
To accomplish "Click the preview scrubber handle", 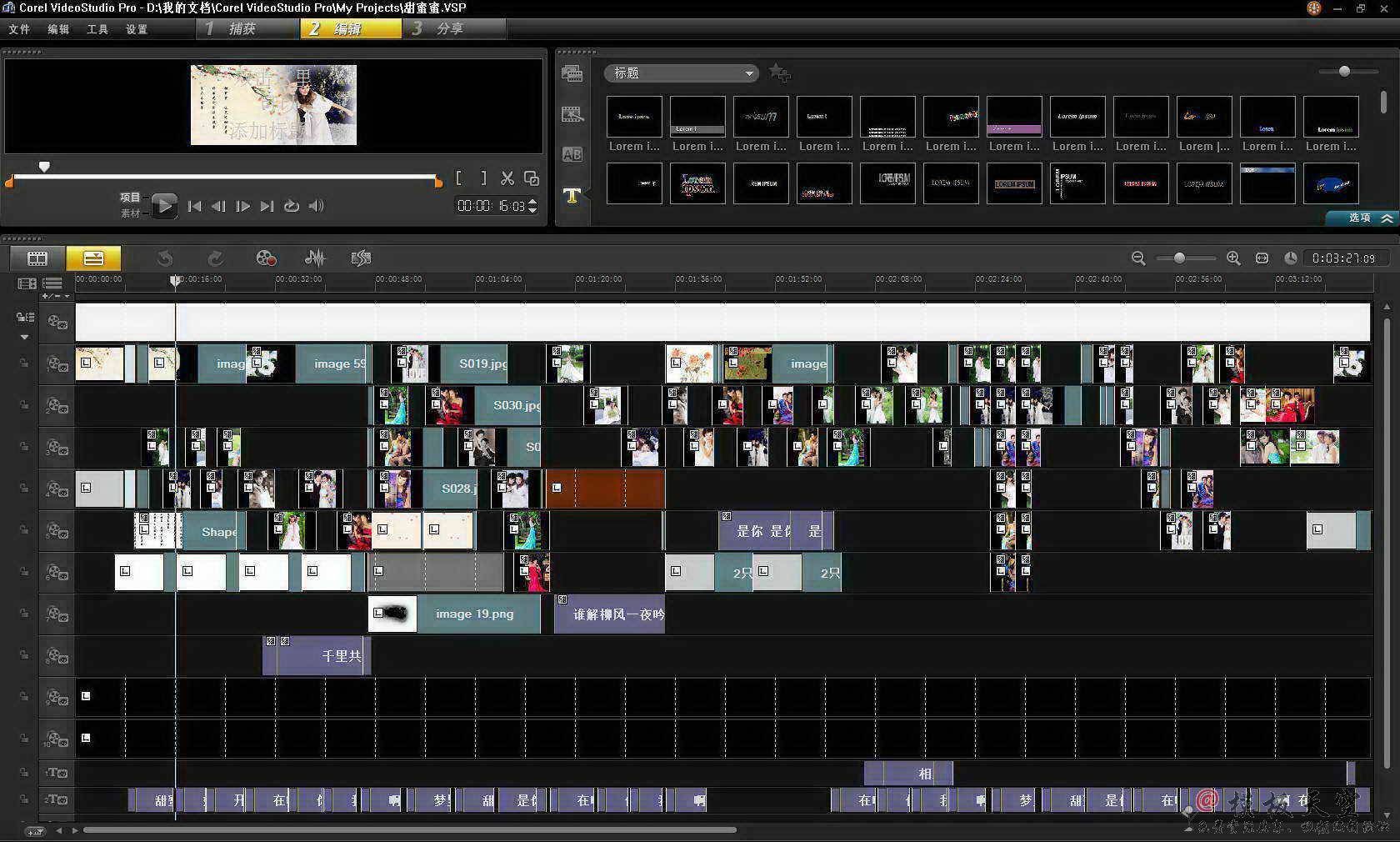I will pos(44,167).
